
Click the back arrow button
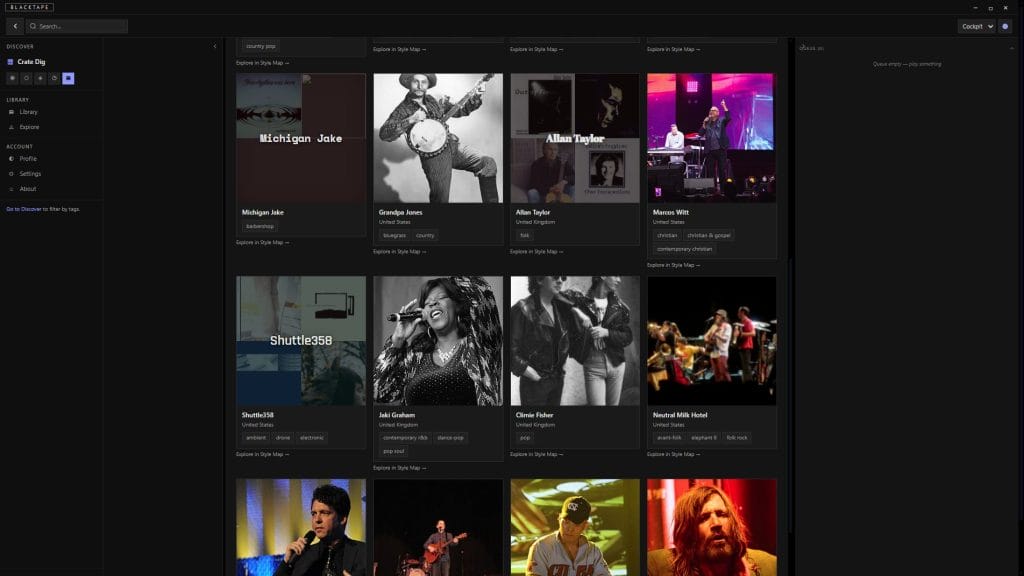tap(15, 26)
